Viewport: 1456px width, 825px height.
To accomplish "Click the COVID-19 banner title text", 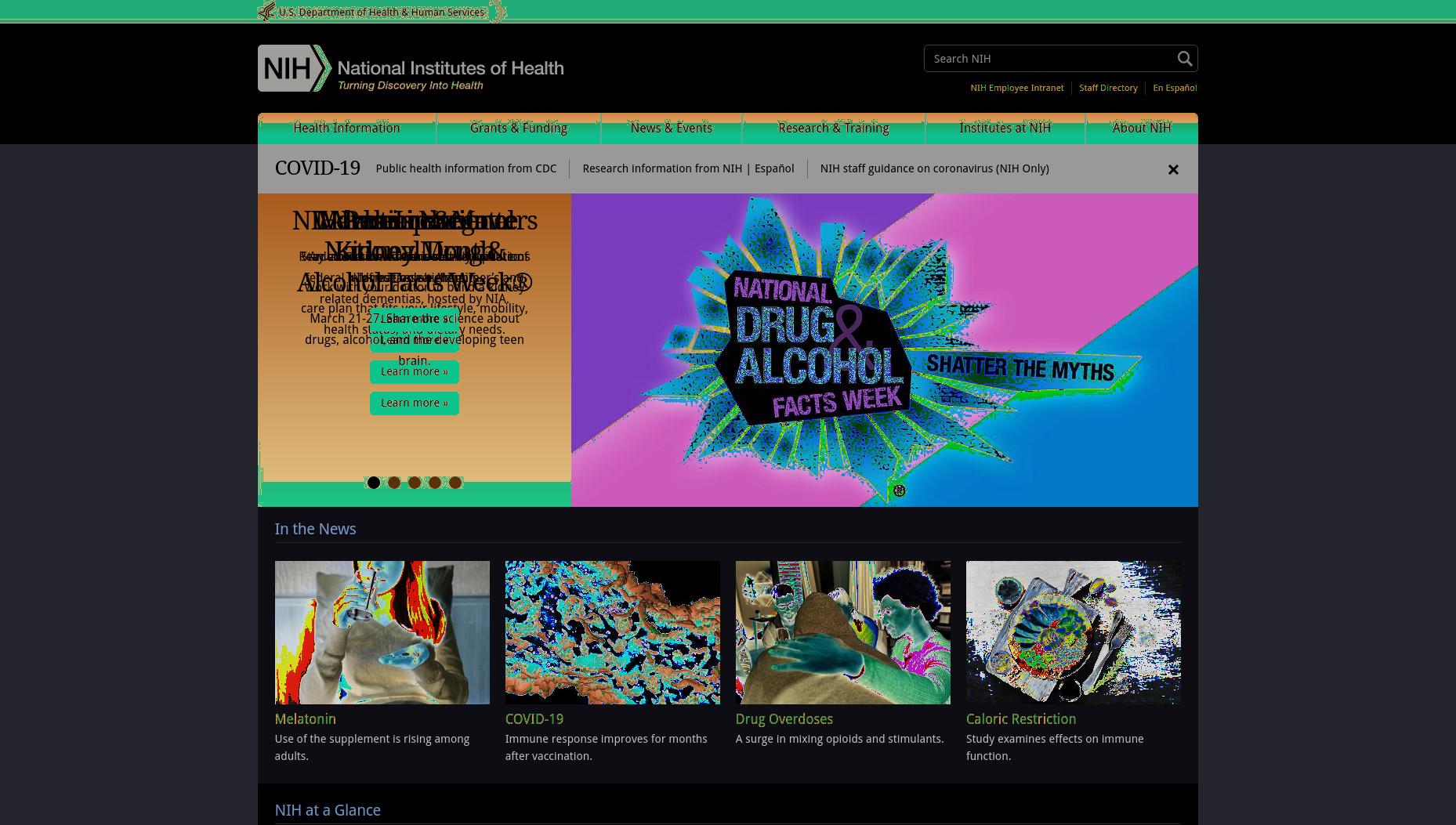I will 317,168.
